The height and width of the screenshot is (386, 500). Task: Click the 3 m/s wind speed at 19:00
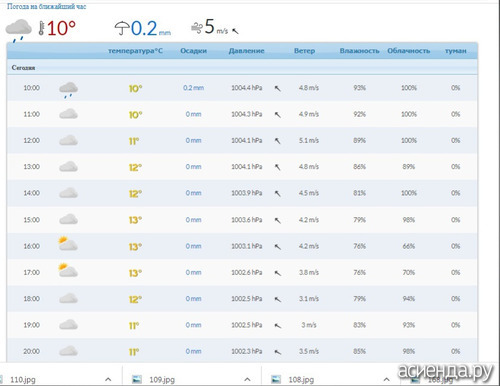tap(309, 325)
